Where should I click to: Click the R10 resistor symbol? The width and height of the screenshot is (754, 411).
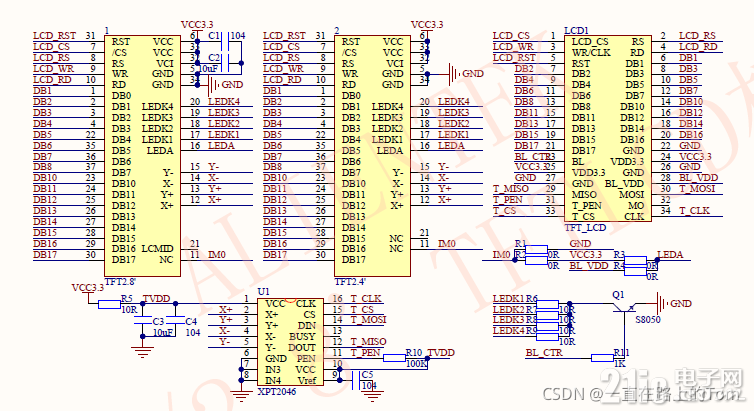(394, 358)
